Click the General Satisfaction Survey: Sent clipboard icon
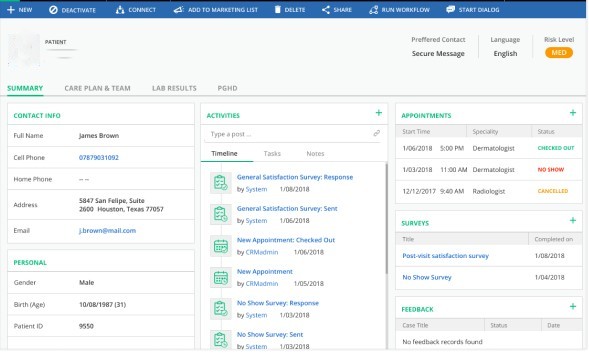 220,214
